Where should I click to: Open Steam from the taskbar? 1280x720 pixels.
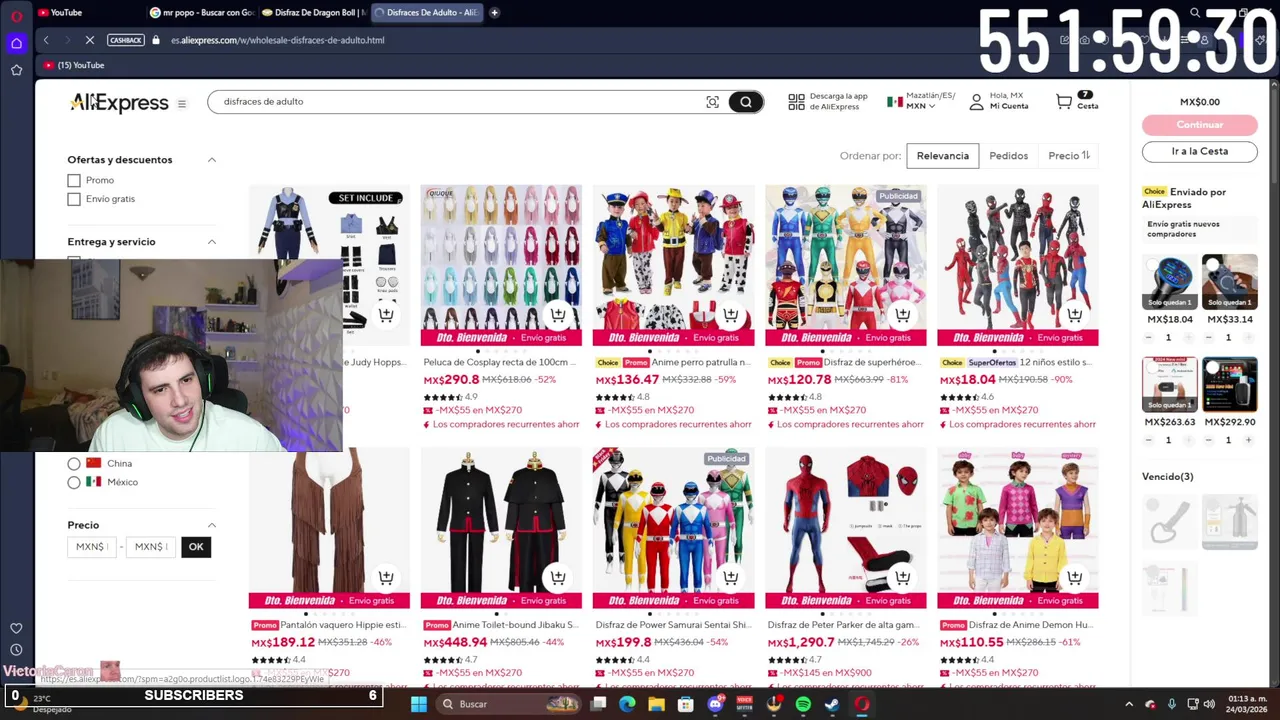[x=832, y=704]
